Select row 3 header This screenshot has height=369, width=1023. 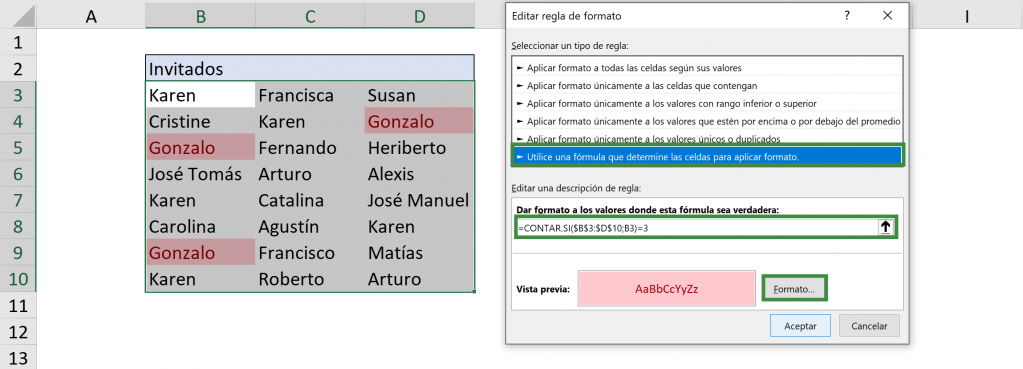click(x=18, y=96)
